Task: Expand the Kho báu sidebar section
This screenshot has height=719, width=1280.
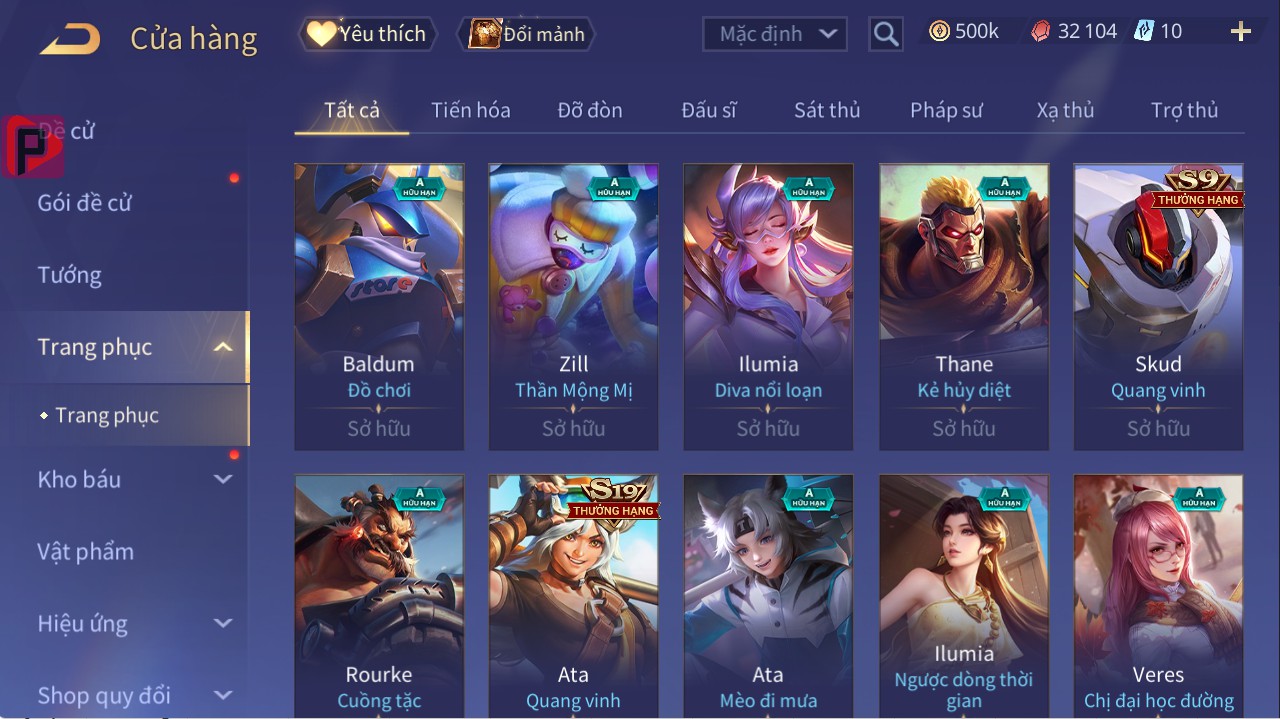Action: tap(223, 479)
